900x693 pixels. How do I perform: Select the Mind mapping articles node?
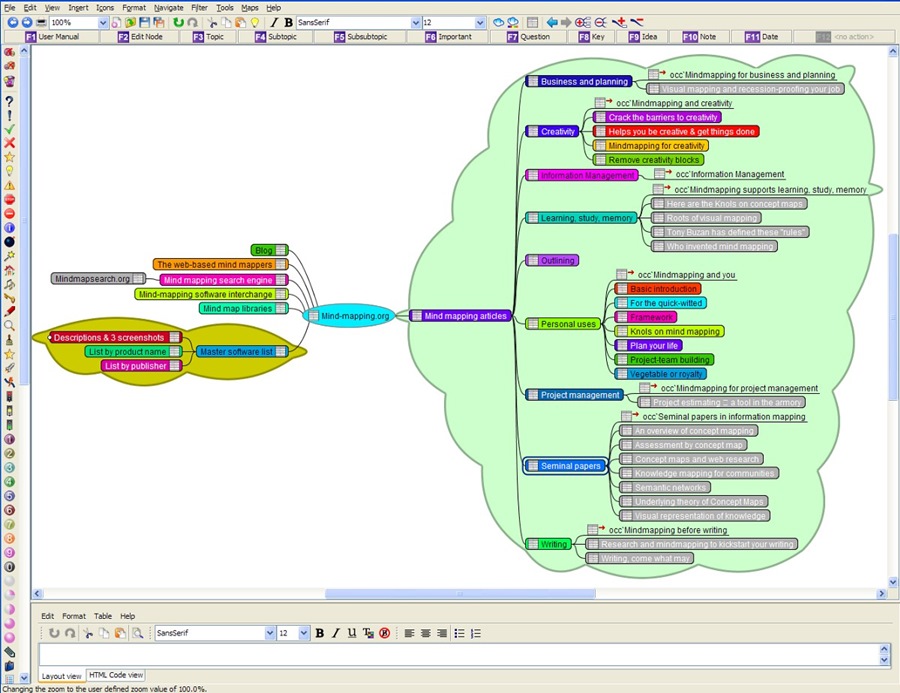click(460, 316)
